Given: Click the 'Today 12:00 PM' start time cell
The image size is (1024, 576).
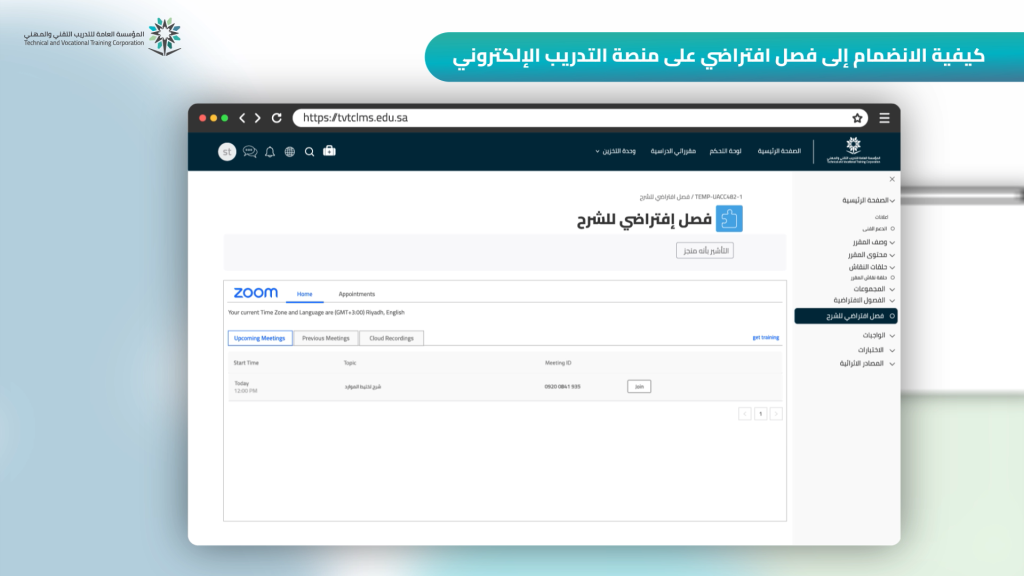Looking at the screenshot, I should pyautogui.click(x=246, y=387).
